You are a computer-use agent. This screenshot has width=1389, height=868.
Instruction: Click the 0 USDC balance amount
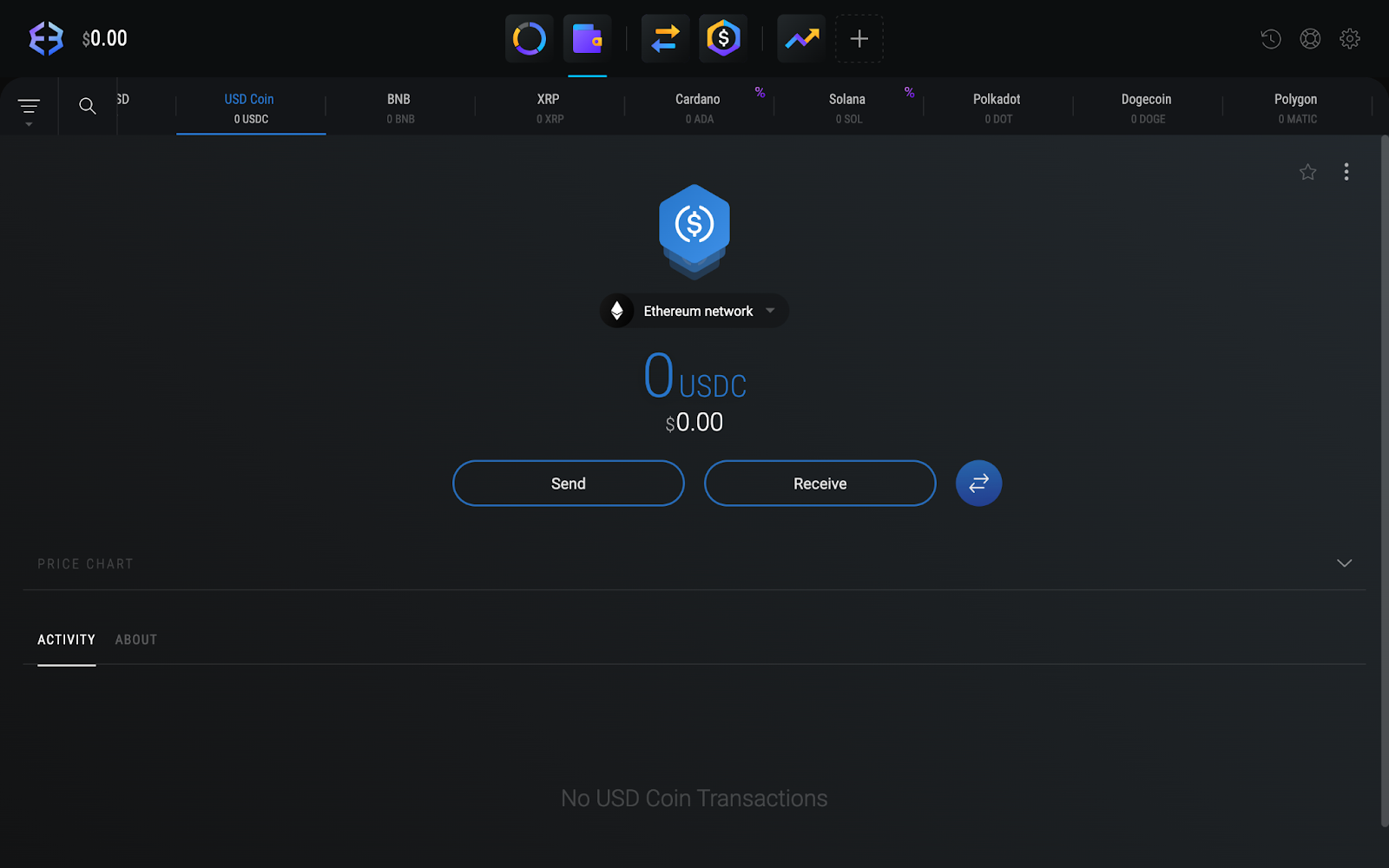coord(694,376)
